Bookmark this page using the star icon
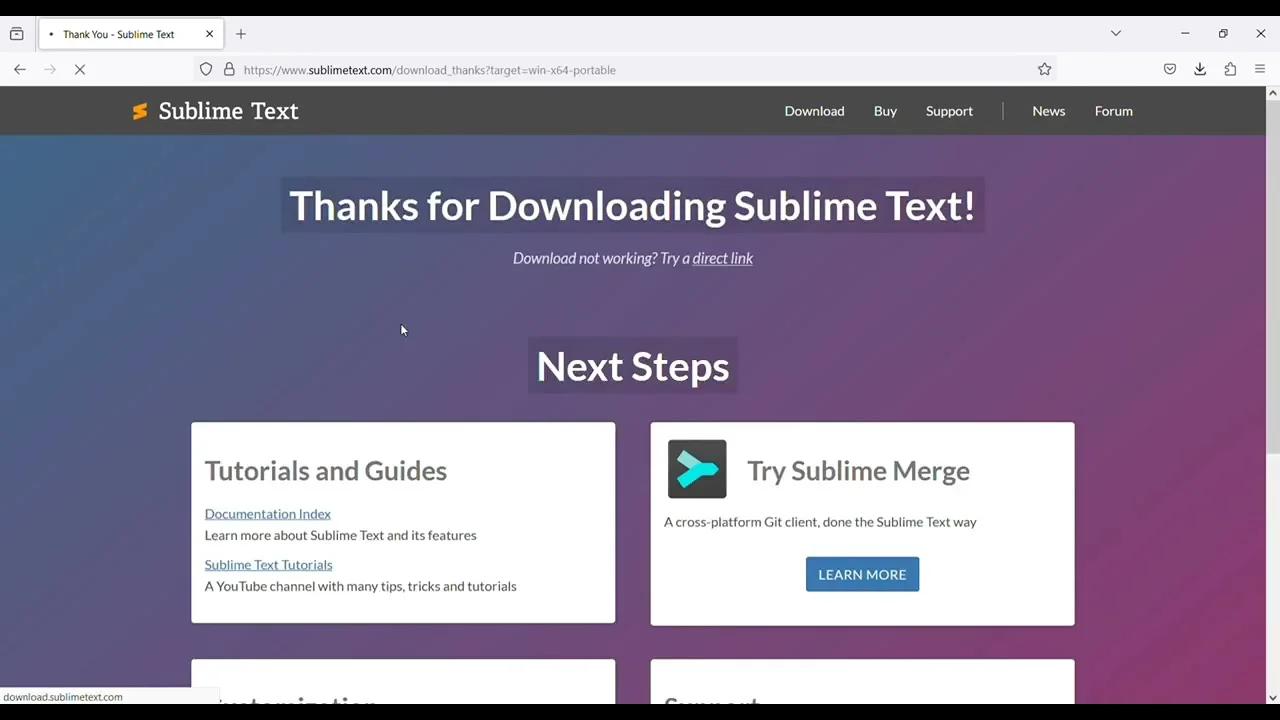Image resolution: width=1280 pixels, height=720 pixels. 1044,69
